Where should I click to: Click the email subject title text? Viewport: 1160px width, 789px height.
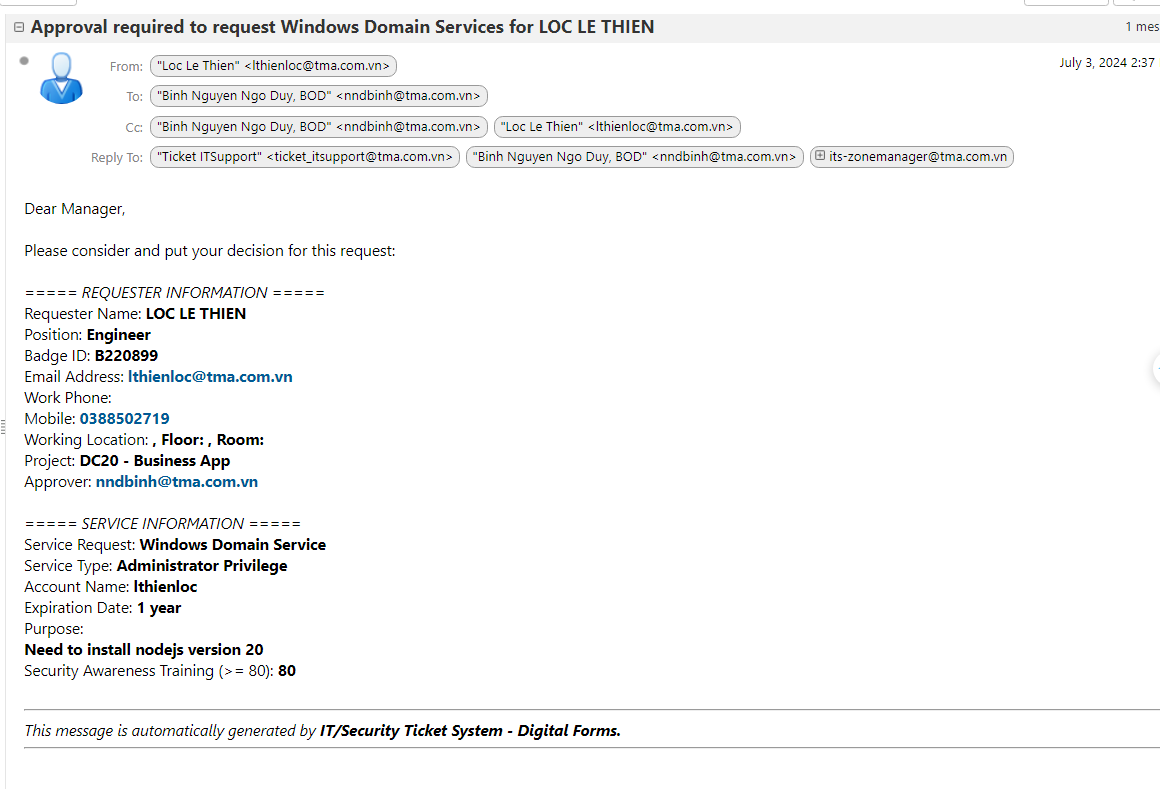click(x=342, y=27)
